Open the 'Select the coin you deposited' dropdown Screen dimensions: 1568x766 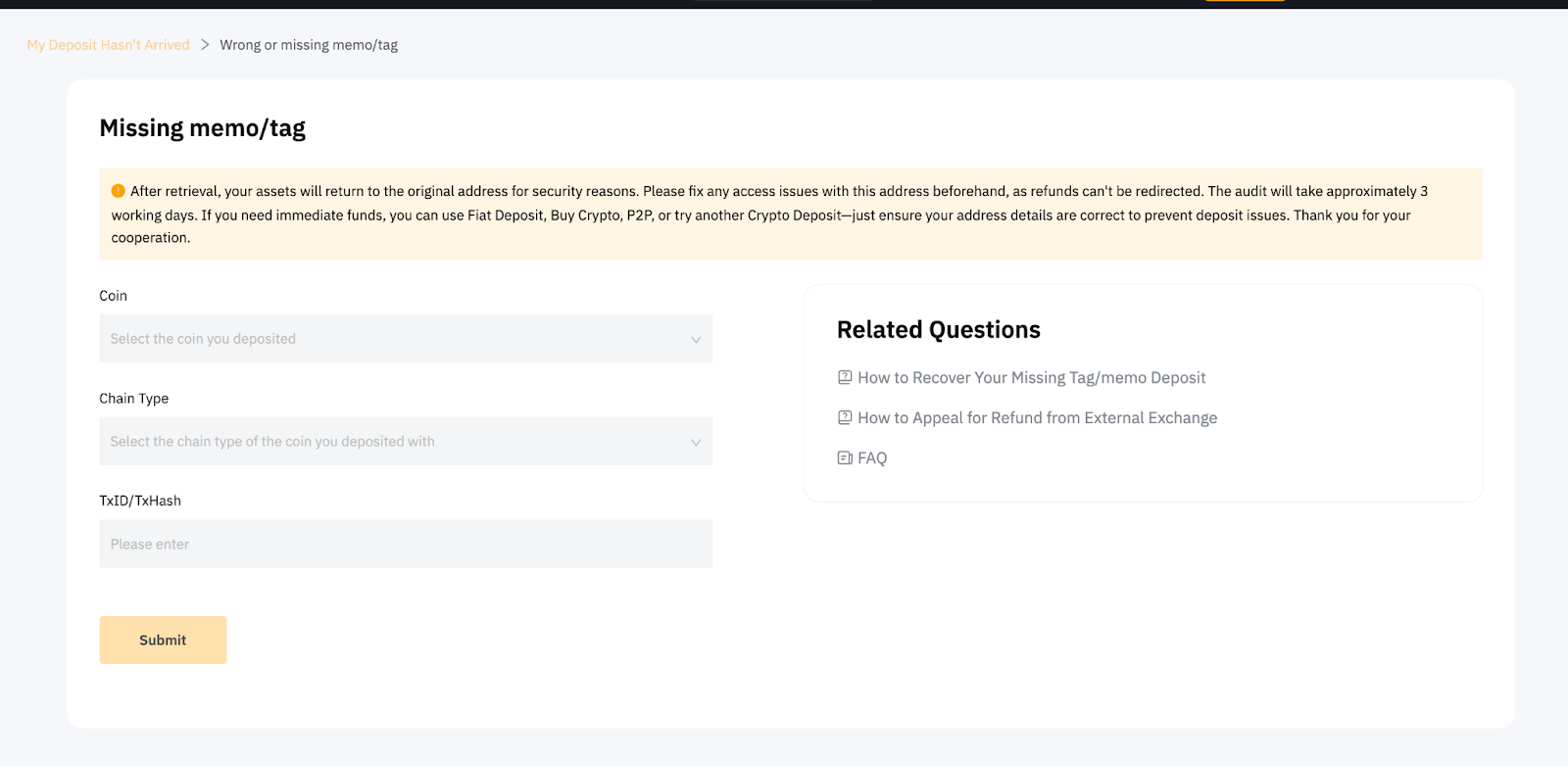click(x=392, y=339)
